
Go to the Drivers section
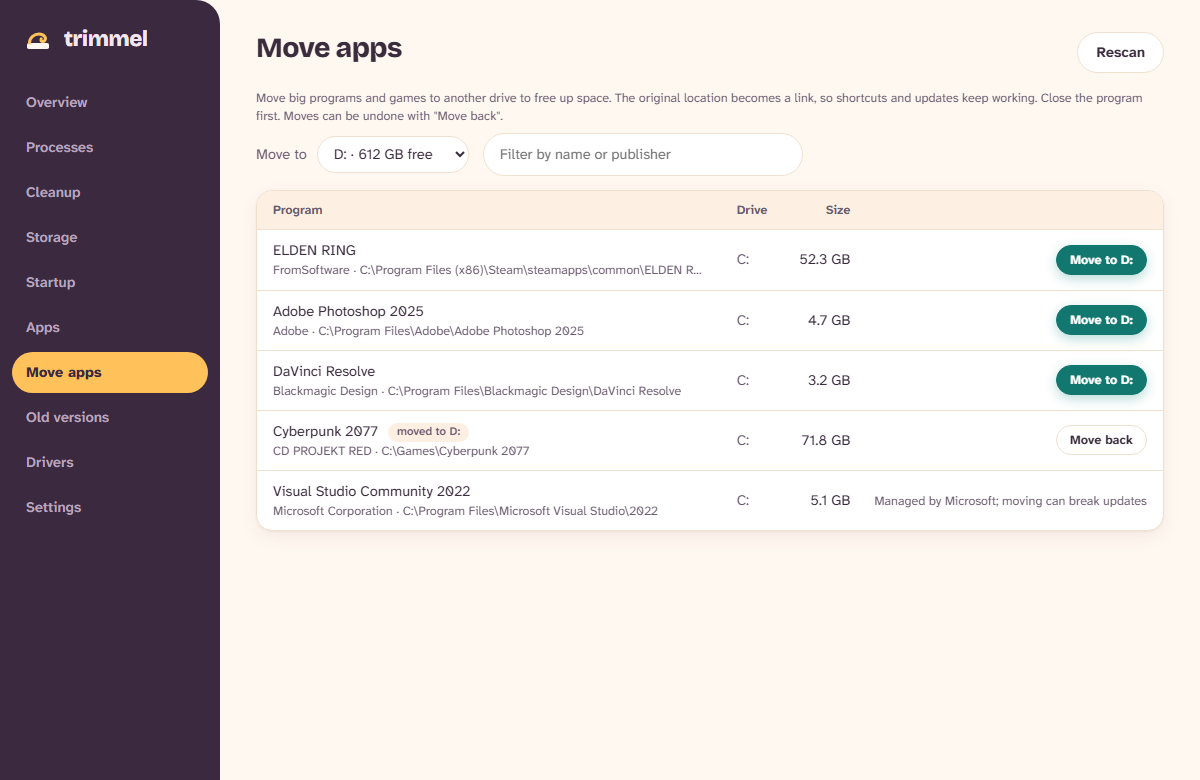pos(110,462)
